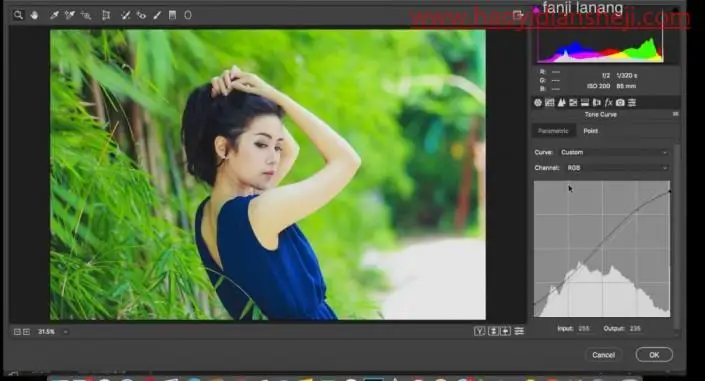The width and height of the screenshot is (705, 381).
Task: Click the OK button
Action: [x=654, y=355]
